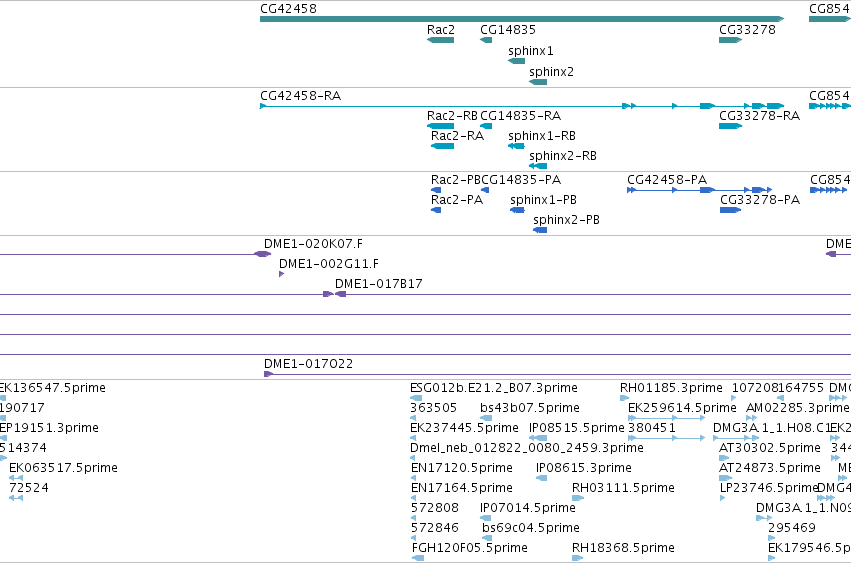Select EST EP19151.3prime label

point(49,428)
